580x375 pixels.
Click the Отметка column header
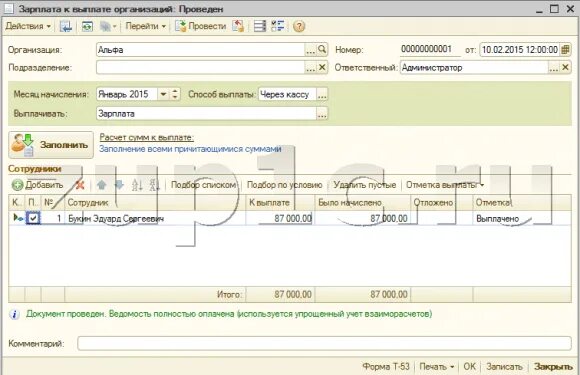[522, 203]
